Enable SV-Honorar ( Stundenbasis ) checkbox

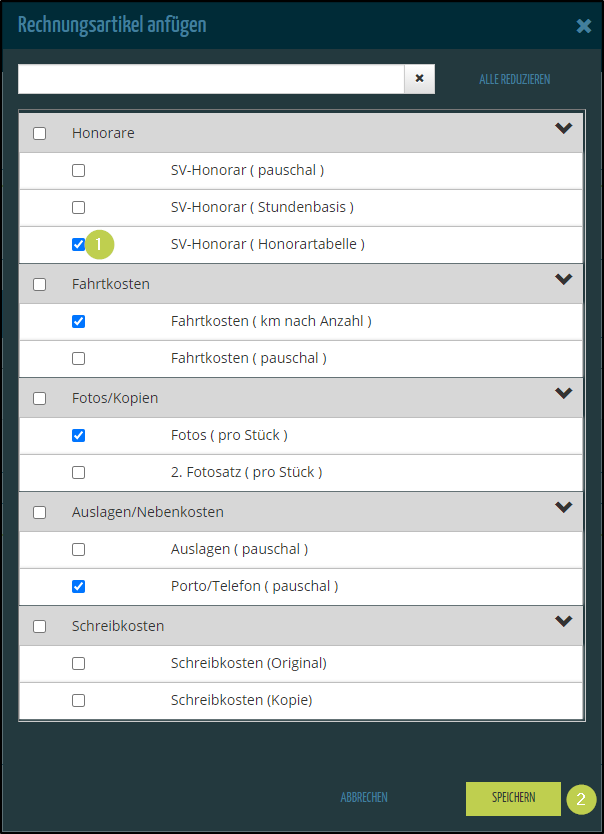point(79,207)
